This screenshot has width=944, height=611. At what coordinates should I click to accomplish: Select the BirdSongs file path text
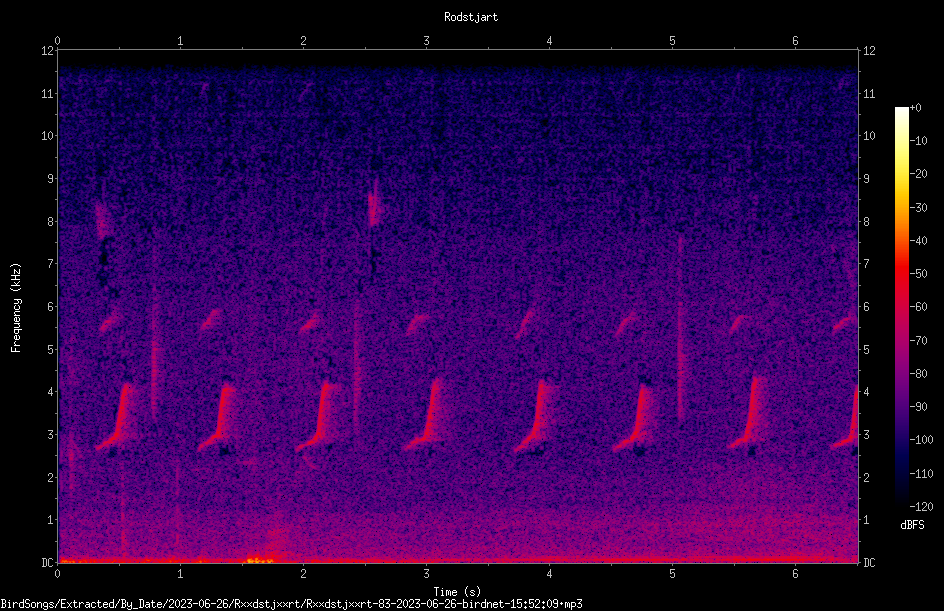pyautogui.click(x=291, y=604)
